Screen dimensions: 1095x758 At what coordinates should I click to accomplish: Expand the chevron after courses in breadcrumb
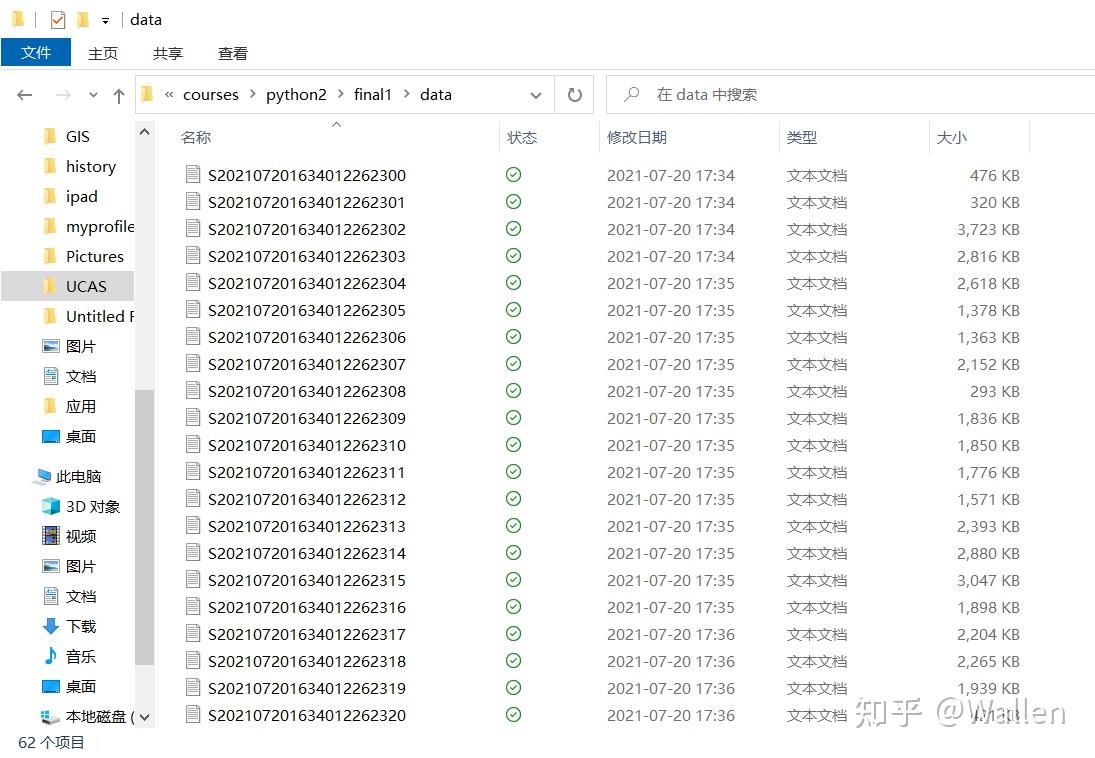[252, 94]
